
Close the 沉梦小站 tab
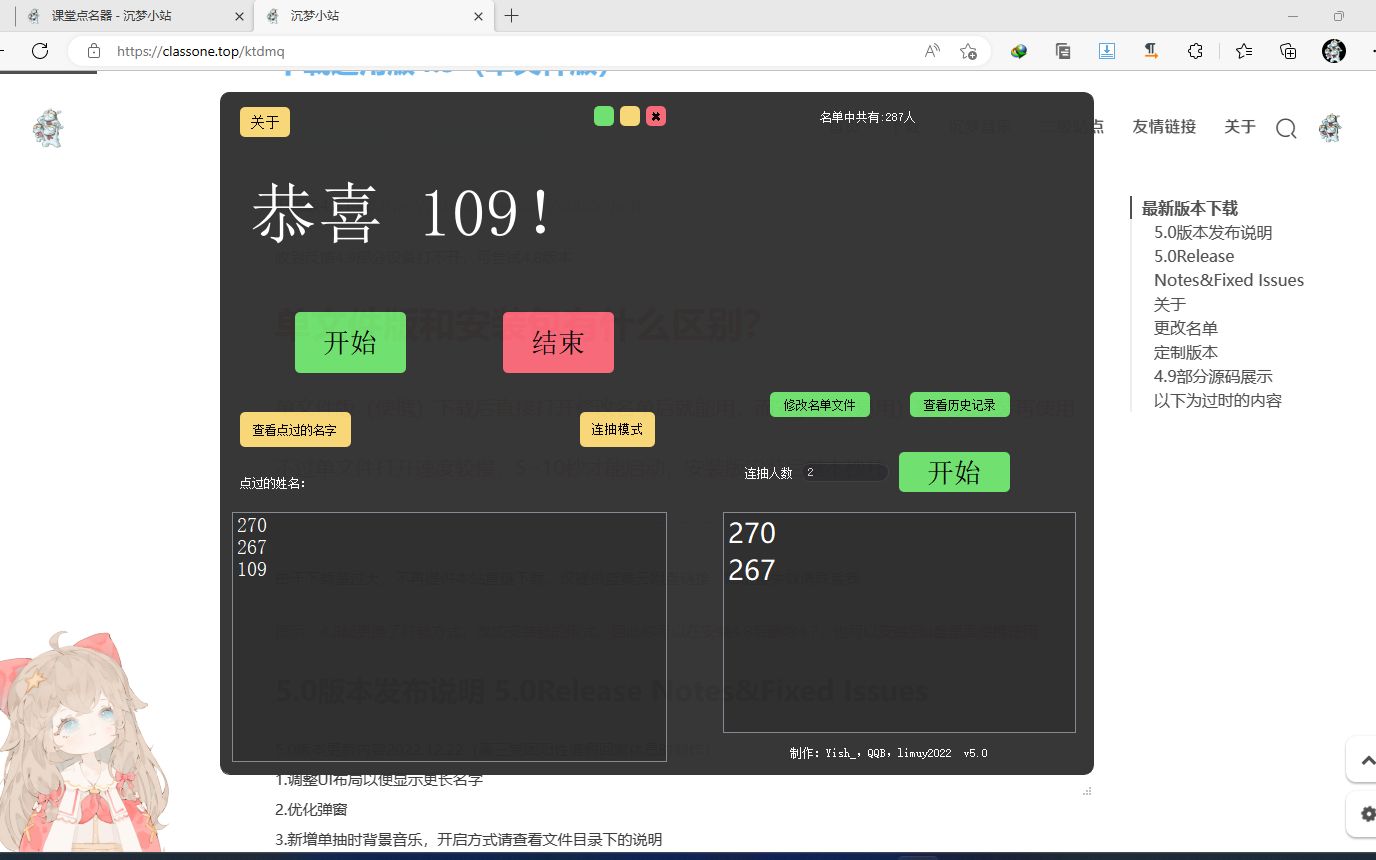click(x=478, y=16)
